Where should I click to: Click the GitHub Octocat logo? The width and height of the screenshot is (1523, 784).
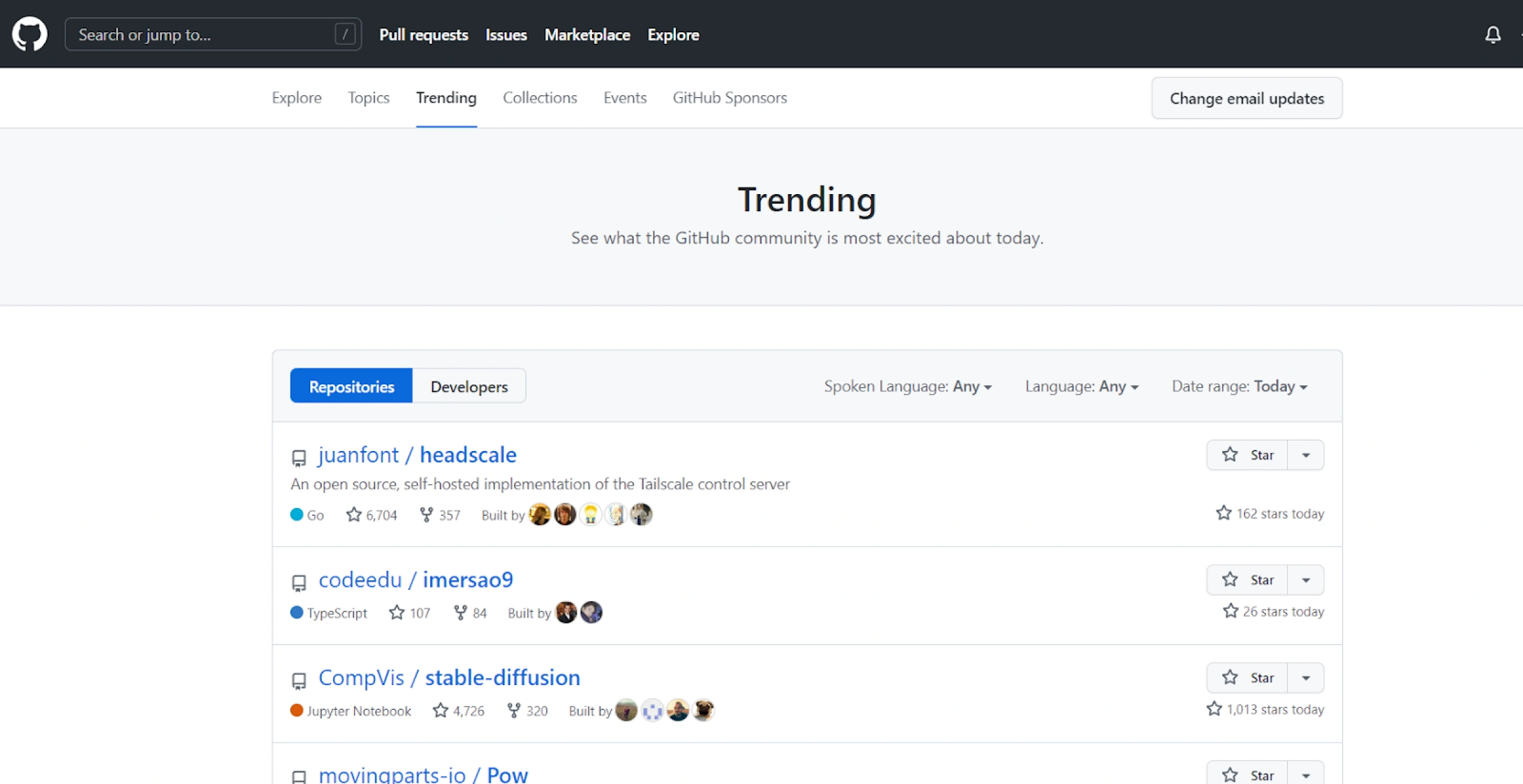coord(29,34)
